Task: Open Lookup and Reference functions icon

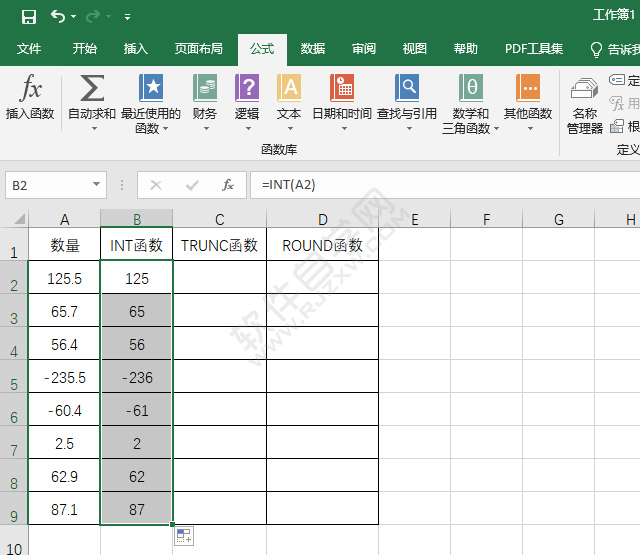Action: click(407, 90)
